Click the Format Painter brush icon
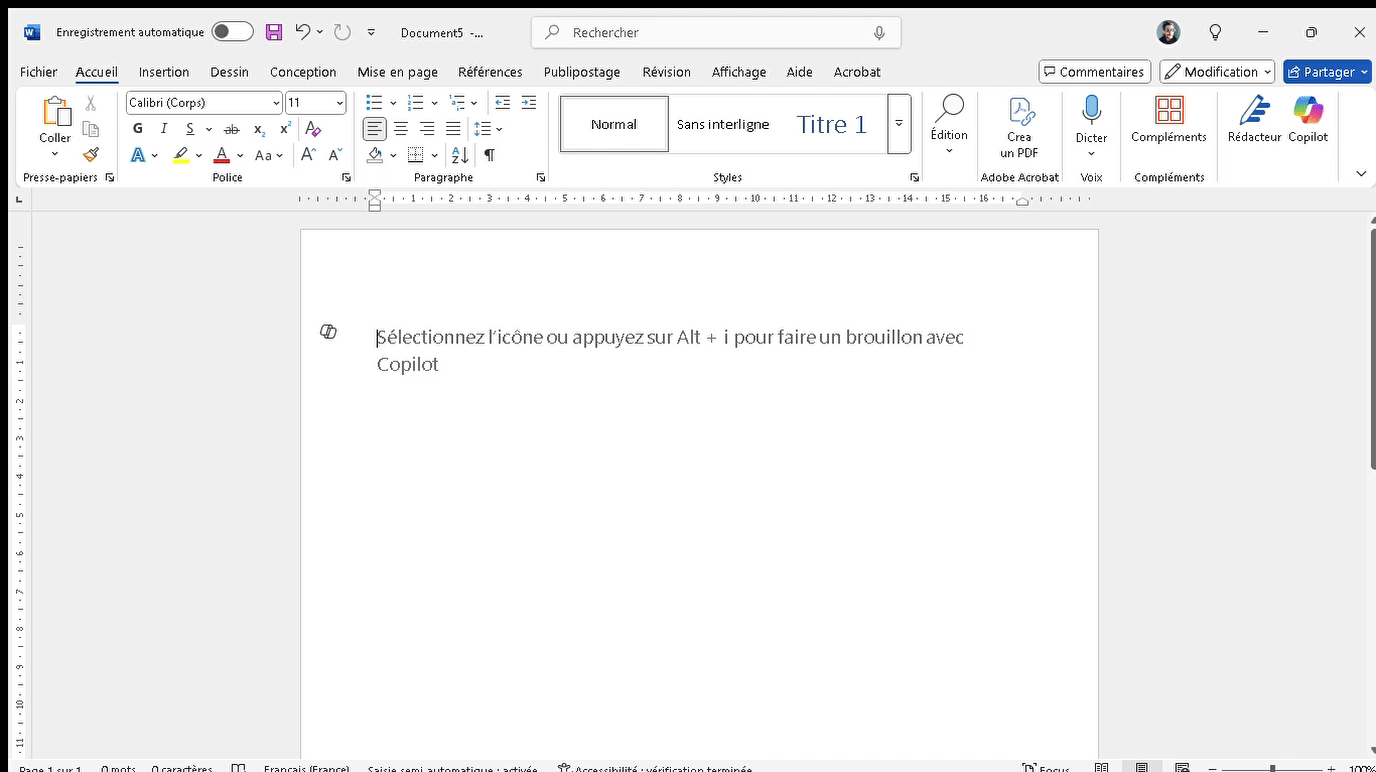Screen dimensions: 1376x772 click(x=91, y=155)
